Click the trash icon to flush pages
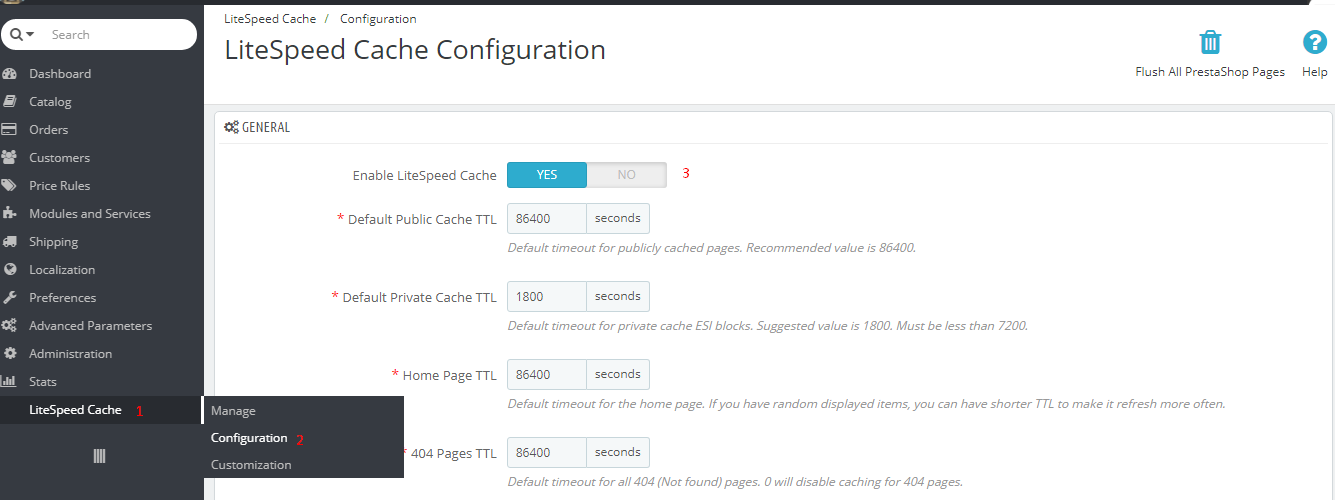 [1210, 42]
